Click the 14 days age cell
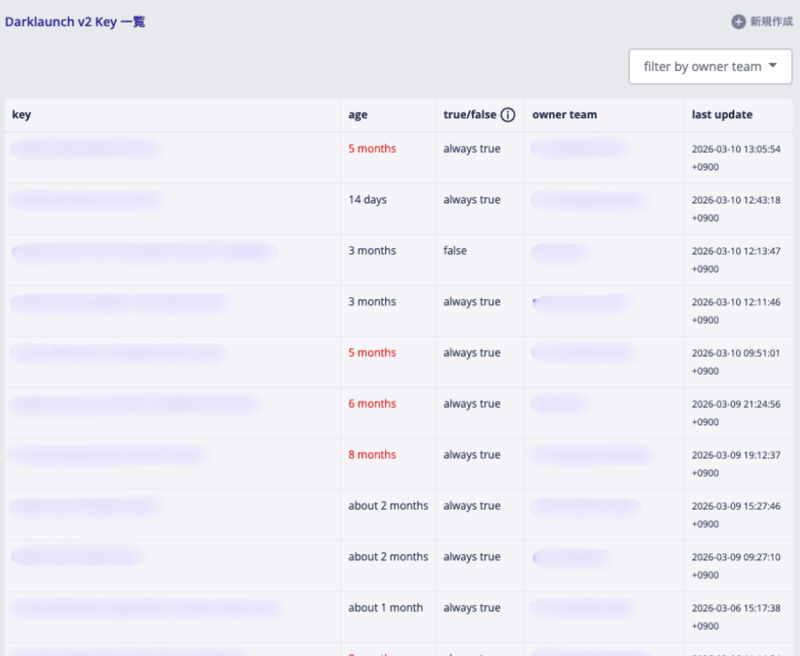The width and height of the screenshot is (800, 656). tap(367, 200)
